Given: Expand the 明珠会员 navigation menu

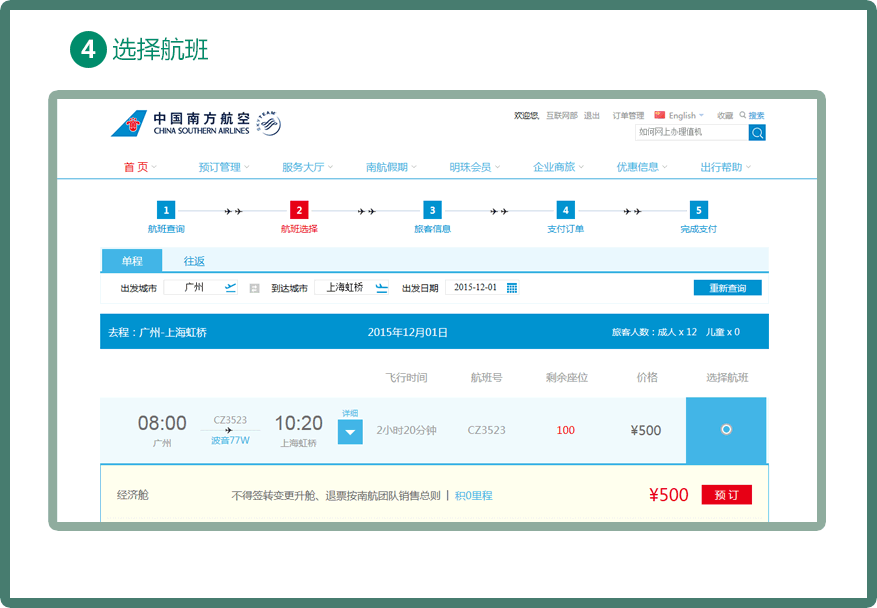Looking at the screenshot, I should (474, 167).
